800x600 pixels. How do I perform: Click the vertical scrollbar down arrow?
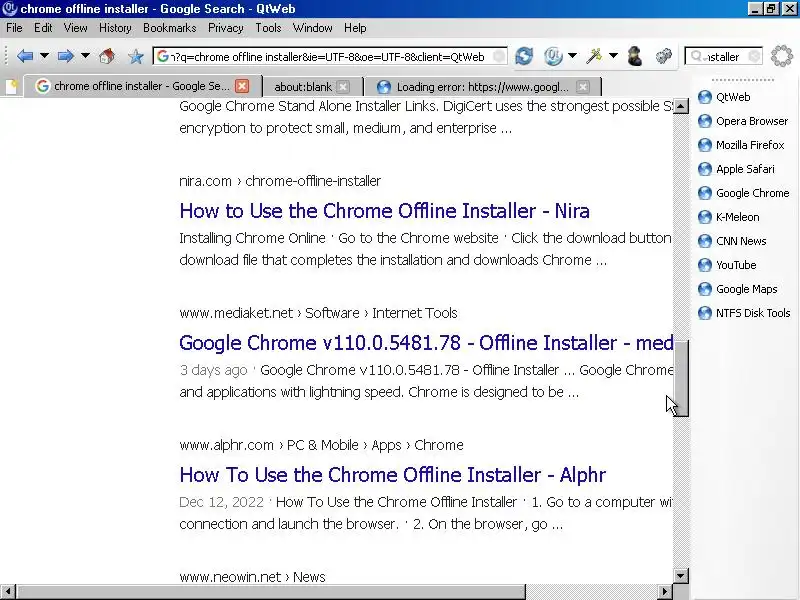(681, 576)
